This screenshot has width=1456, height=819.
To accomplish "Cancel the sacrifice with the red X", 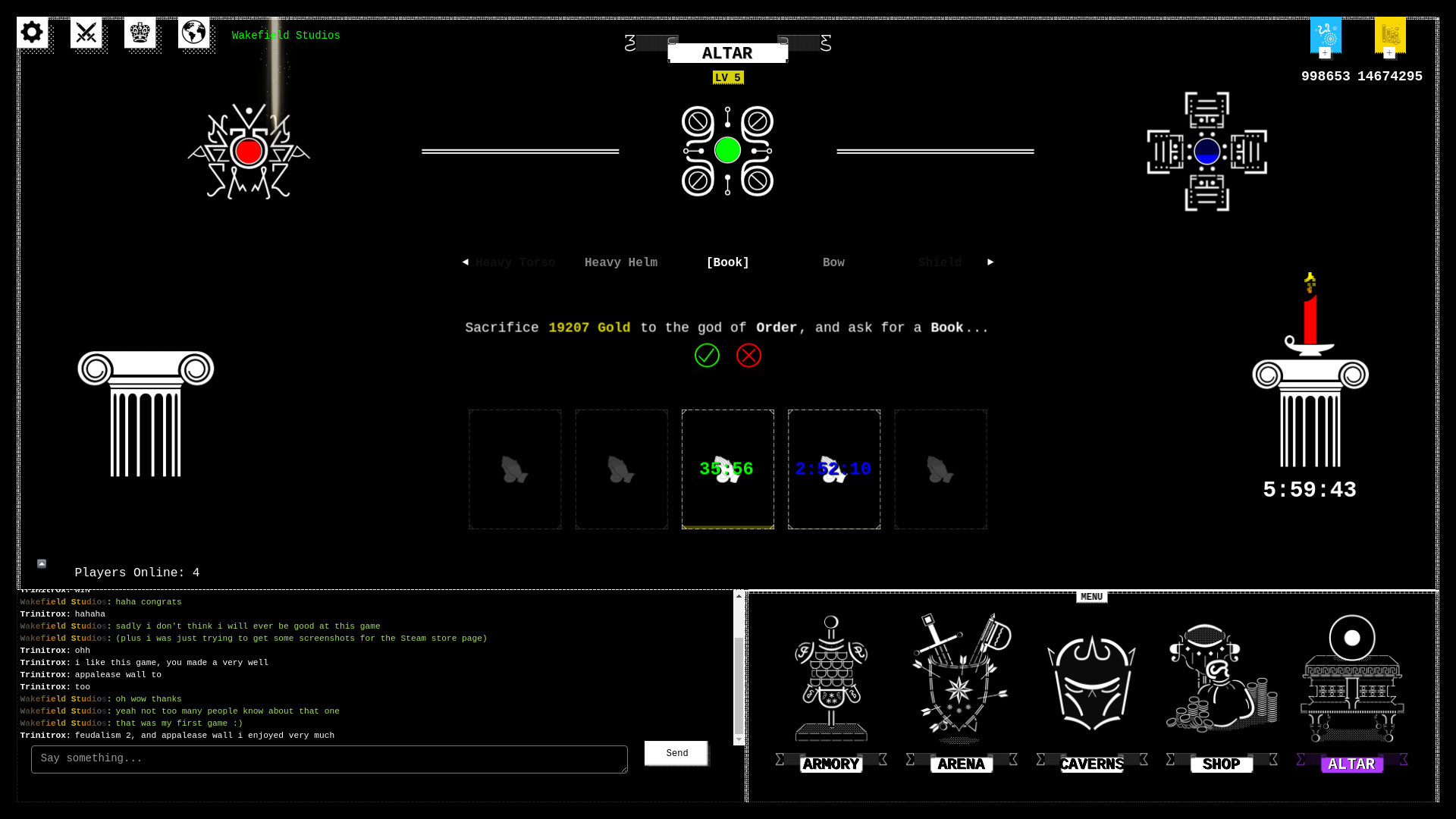I will [x=748, y=356].
